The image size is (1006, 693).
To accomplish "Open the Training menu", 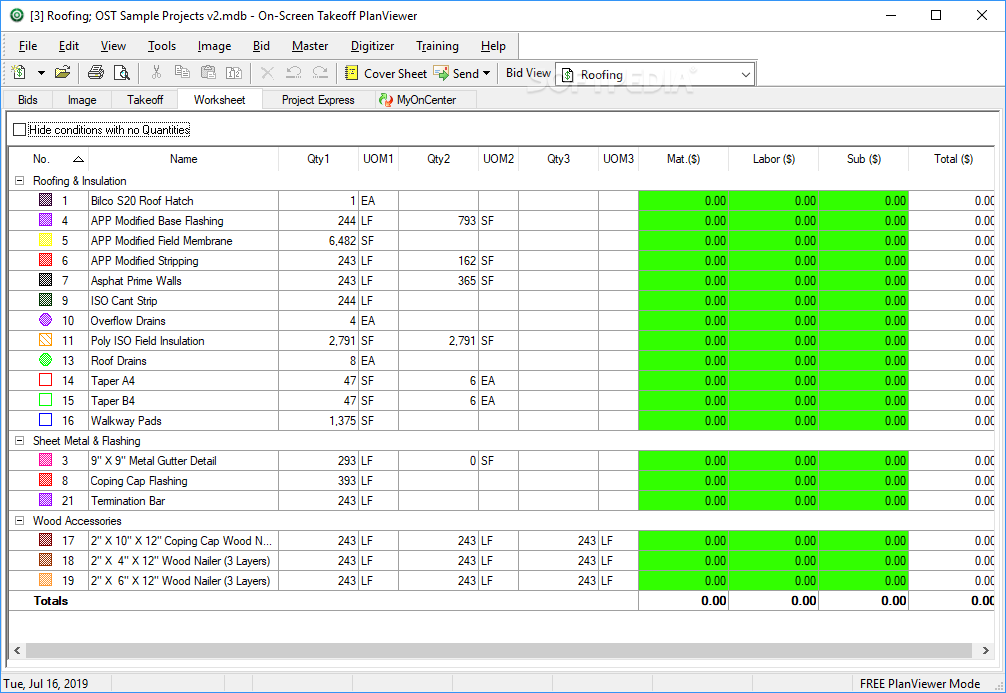I will coord(437,46).
